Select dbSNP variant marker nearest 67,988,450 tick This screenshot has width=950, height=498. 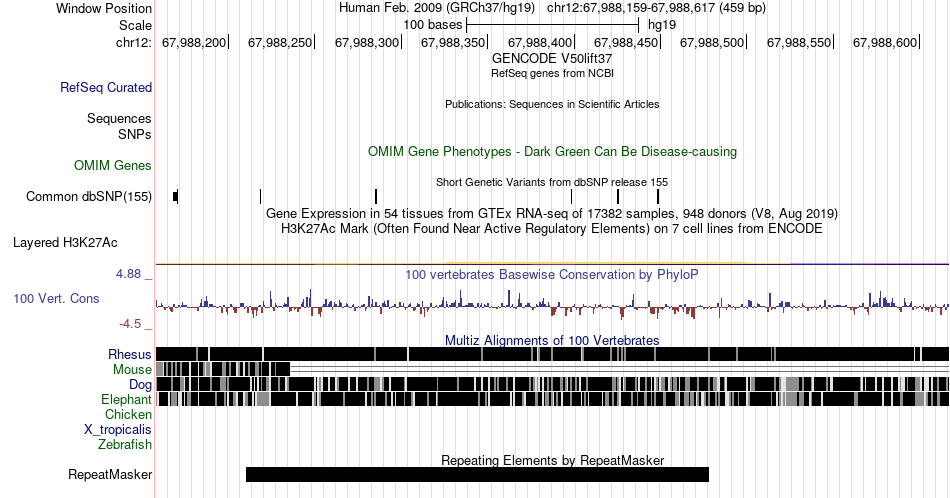coord(658,196)
